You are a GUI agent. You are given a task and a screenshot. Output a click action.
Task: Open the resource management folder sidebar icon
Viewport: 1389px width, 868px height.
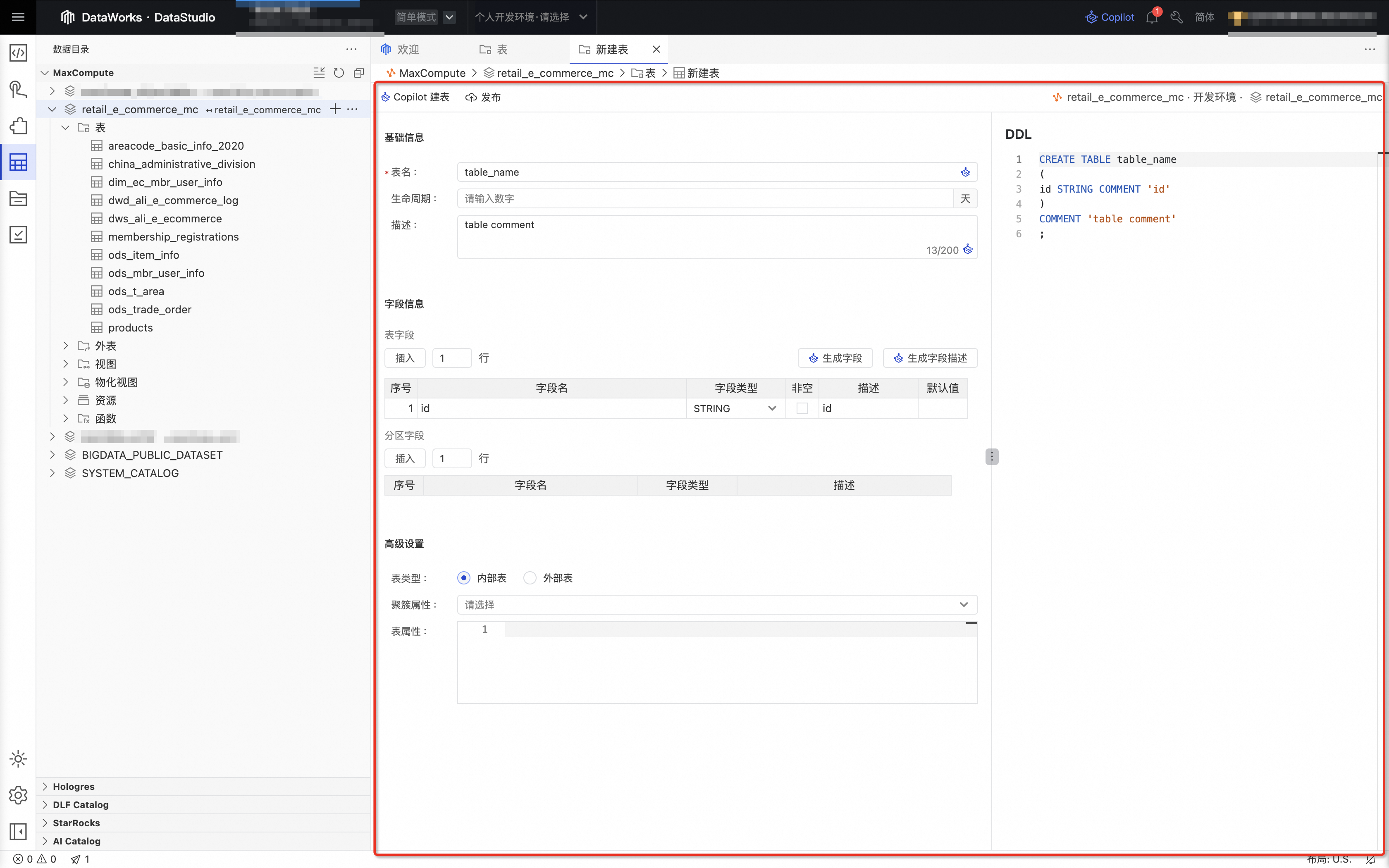(x=18, y=199)
